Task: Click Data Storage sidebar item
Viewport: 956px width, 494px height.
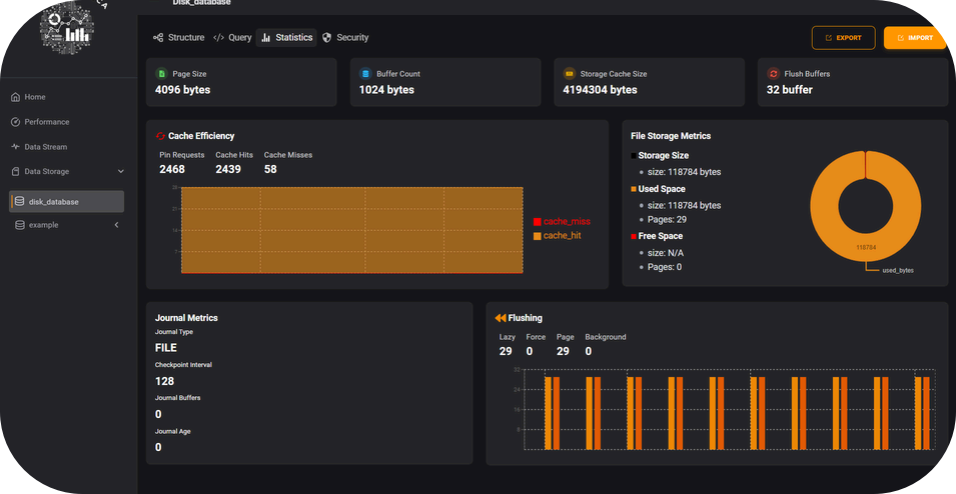Action: click(x=67, y=171)
